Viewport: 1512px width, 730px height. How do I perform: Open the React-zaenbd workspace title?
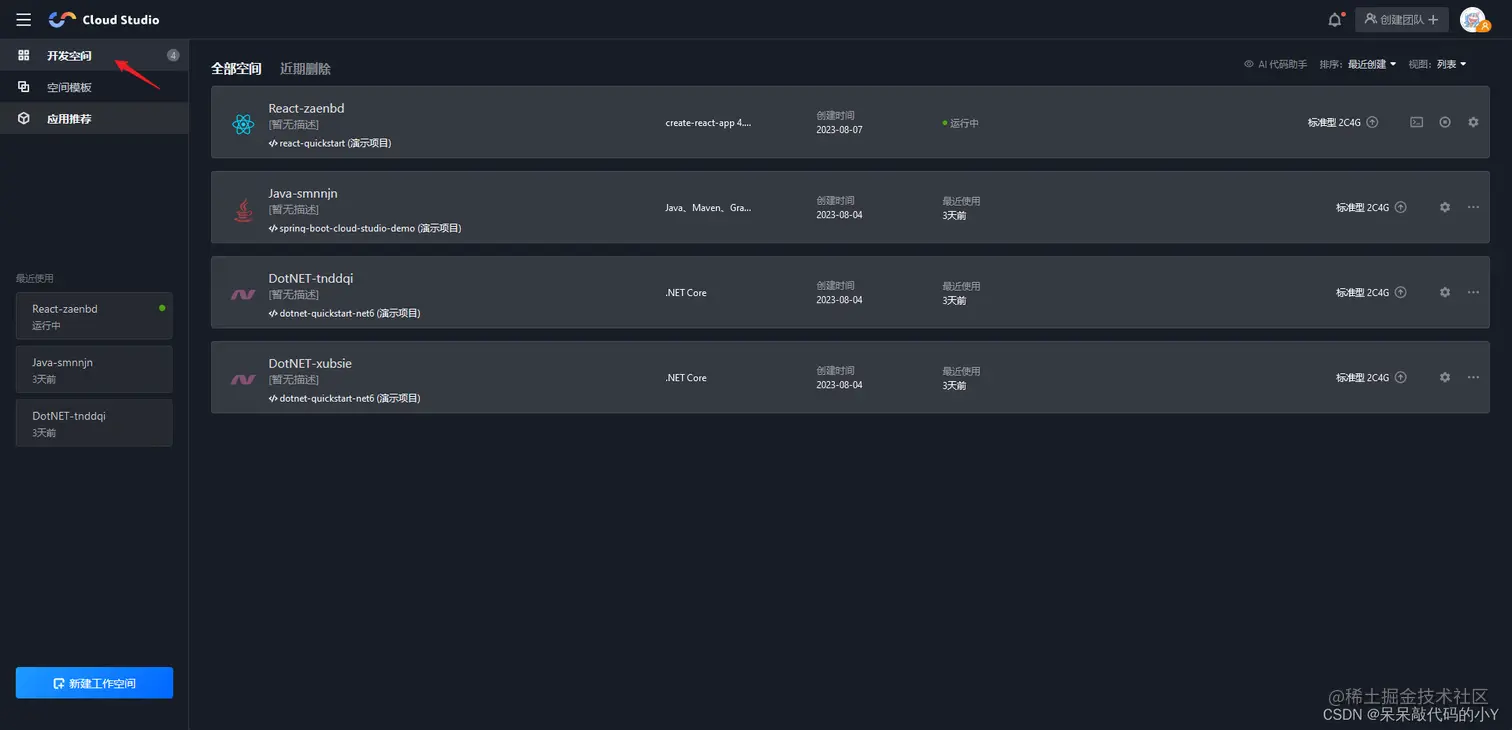306,108
